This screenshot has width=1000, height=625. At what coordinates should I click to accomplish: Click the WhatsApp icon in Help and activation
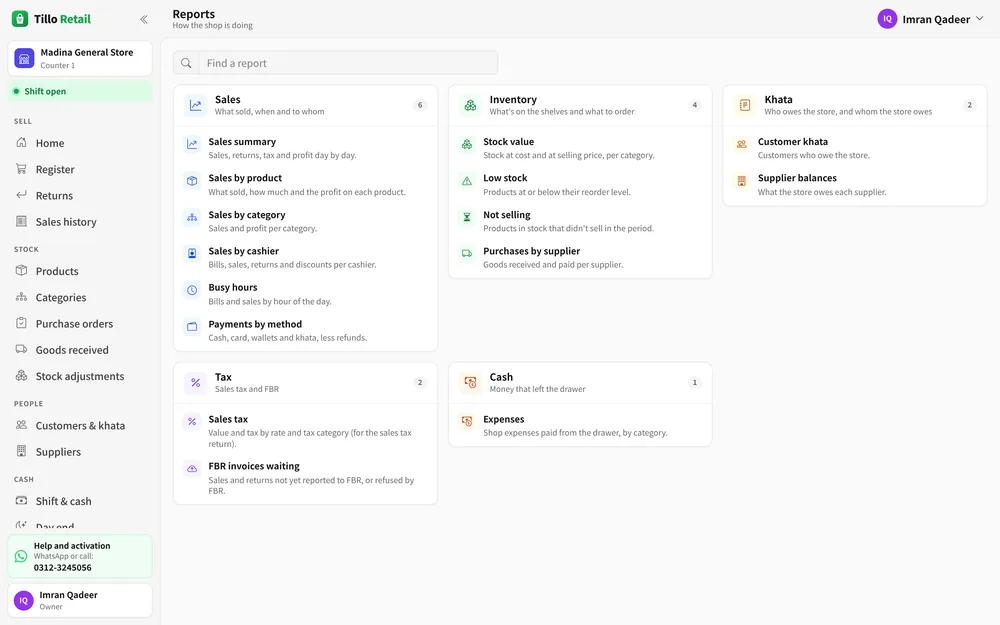click(21, 556)
